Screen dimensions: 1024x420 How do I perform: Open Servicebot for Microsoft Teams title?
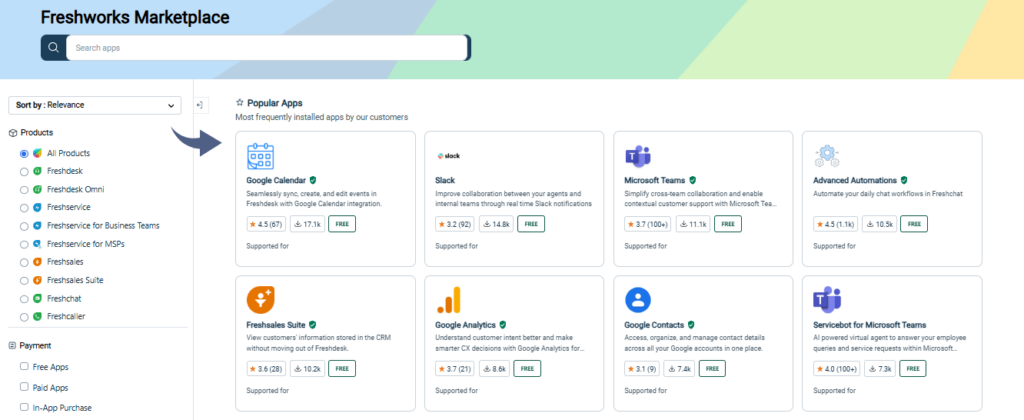click(x=870, y=325)
